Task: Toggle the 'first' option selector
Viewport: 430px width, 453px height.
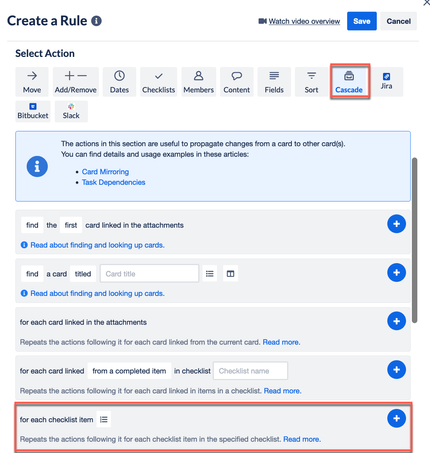Action: pos(71,225)
